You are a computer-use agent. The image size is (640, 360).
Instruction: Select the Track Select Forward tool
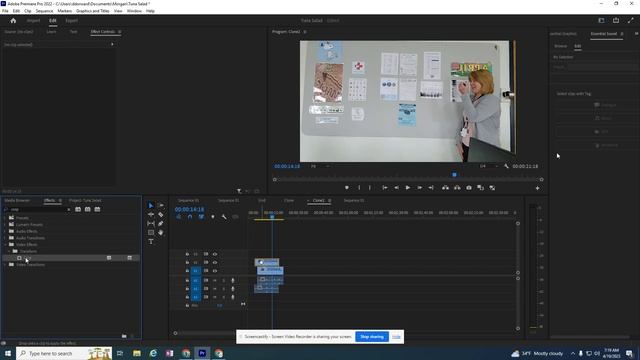point(161,205)
